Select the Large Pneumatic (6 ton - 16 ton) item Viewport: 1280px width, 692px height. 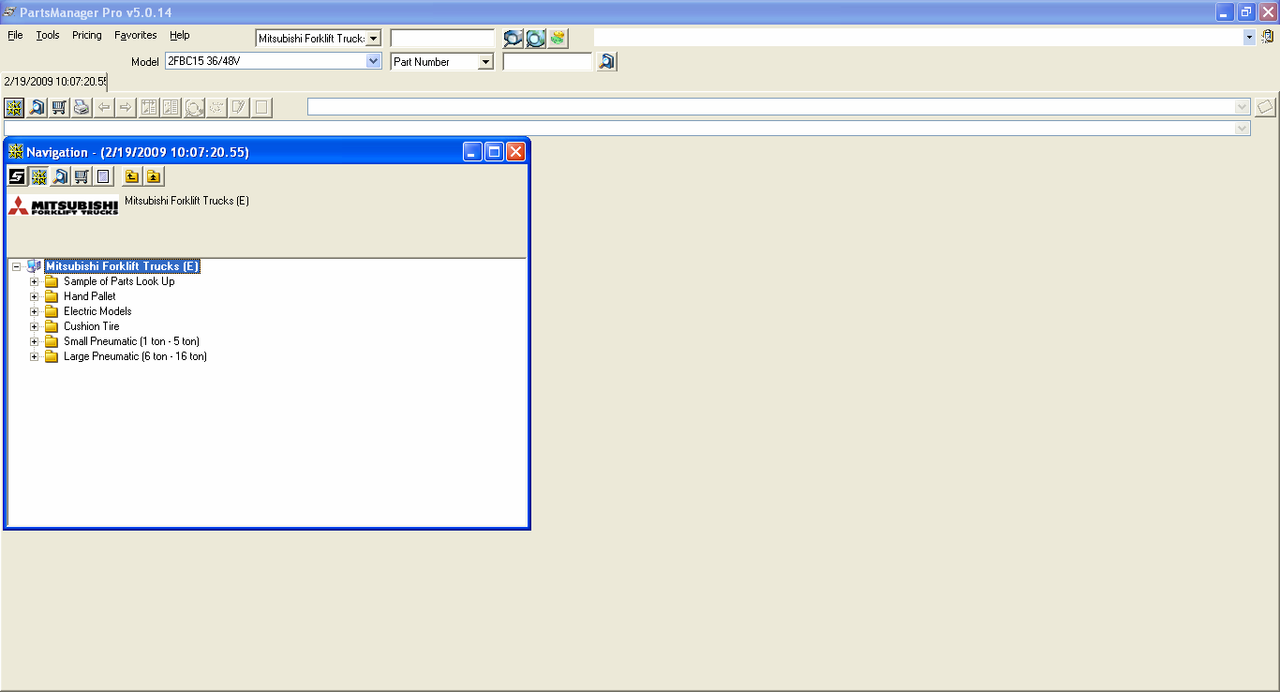[135, 357]
